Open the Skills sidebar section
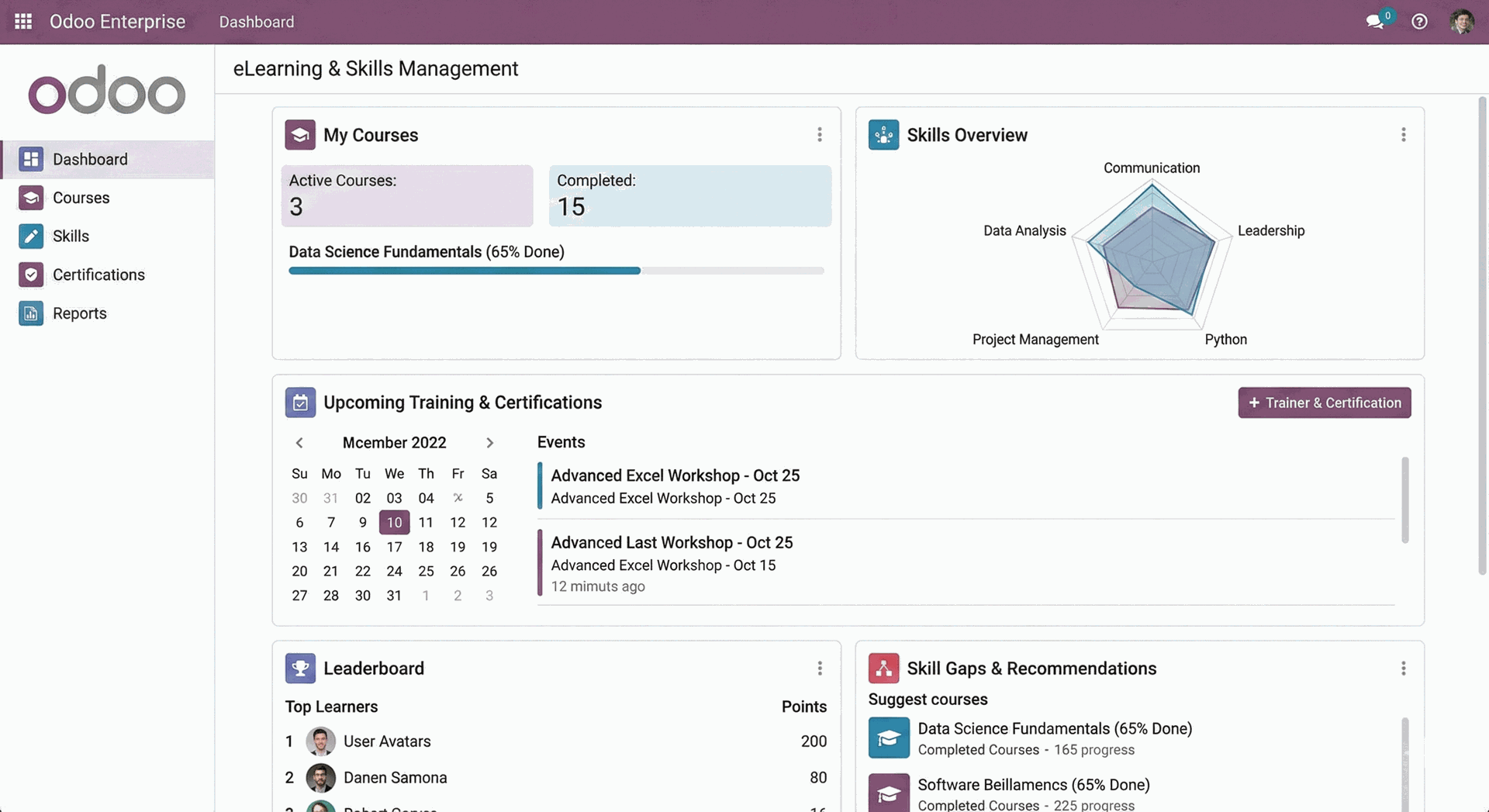This screenshot has width=1489, height=812. click(x=71, y=236)
